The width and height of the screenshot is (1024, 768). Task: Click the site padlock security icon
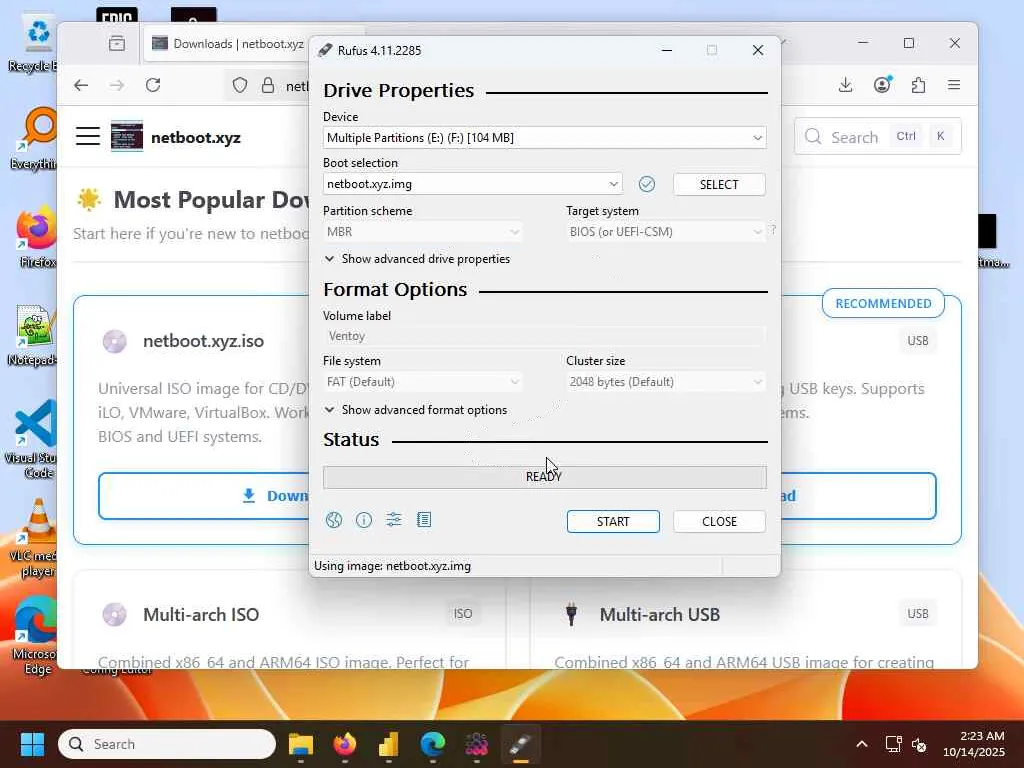pyautogui.click(x=268, y=86)
